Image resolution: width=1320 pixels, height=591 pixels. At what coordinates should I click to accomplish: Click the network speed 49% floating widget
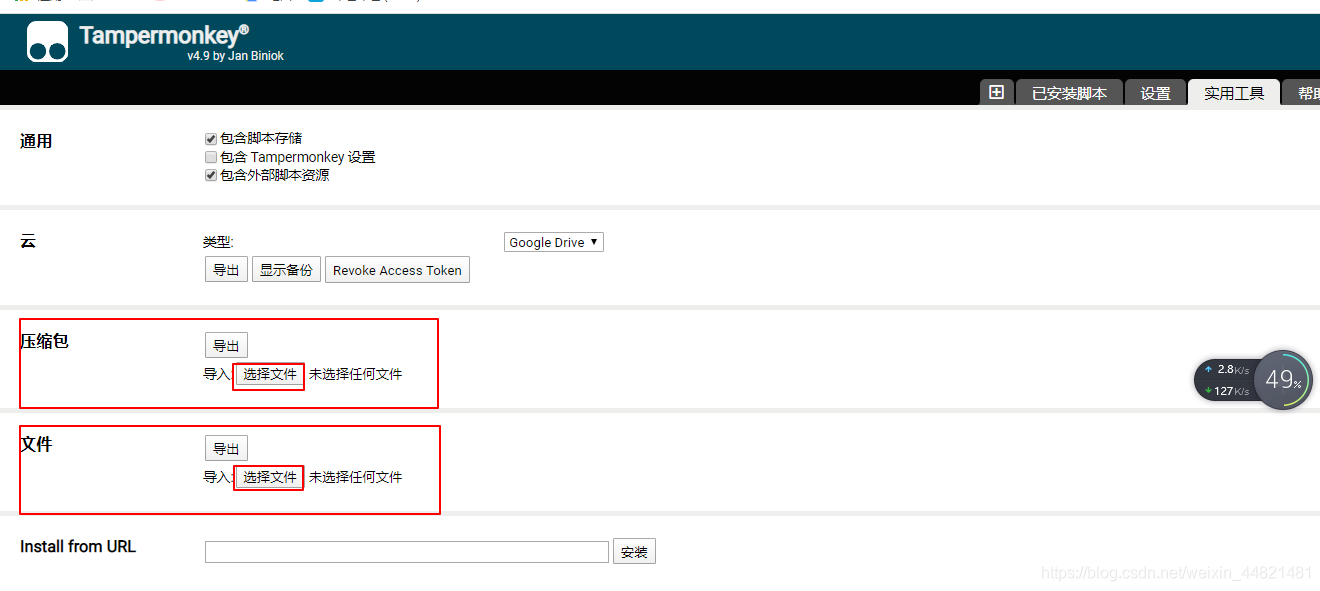tap(1253, 380)
